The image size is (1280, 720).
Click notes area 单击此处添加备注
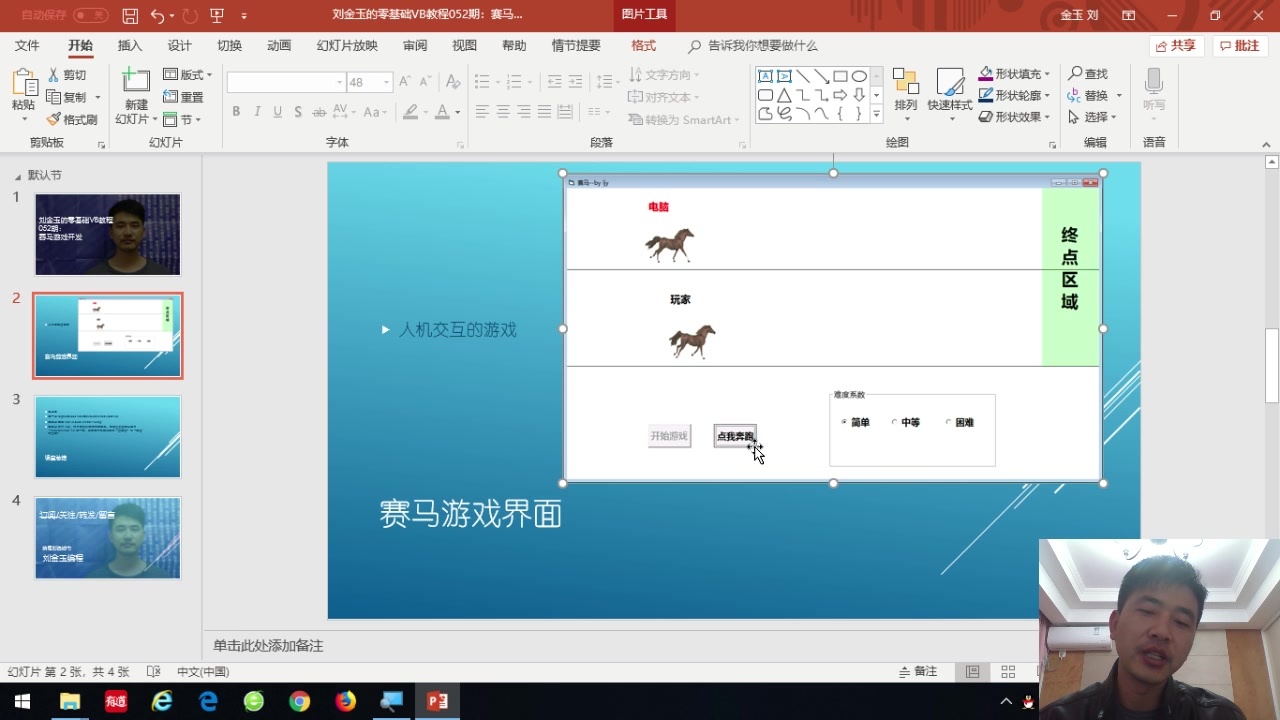(x=268, y=646)
